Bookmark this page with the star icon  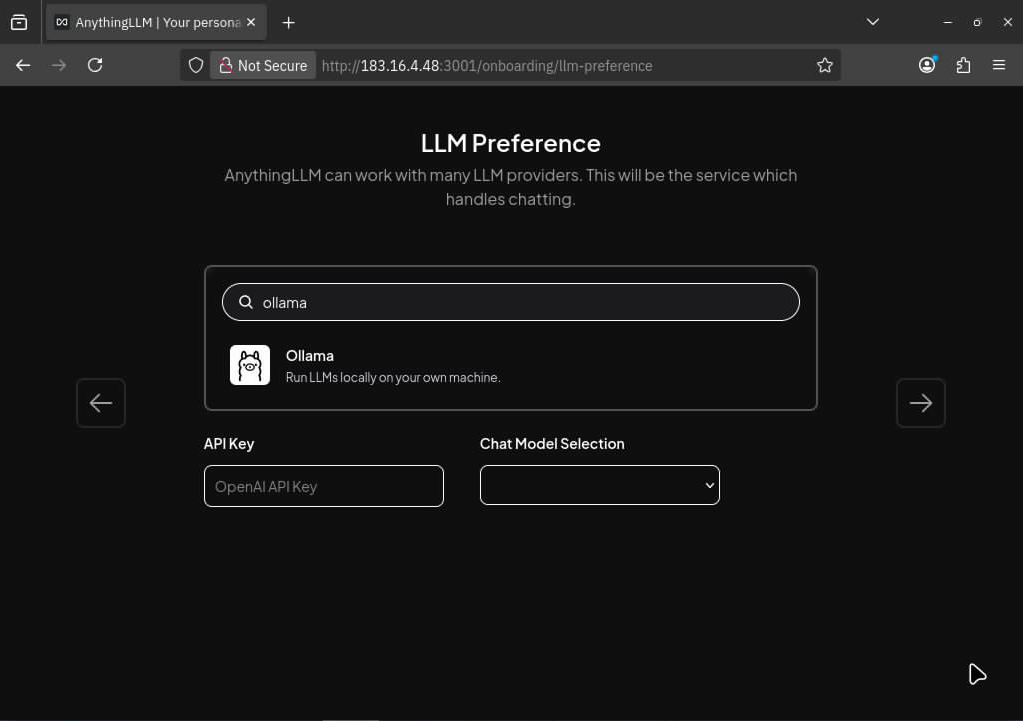tap(824, 65)
